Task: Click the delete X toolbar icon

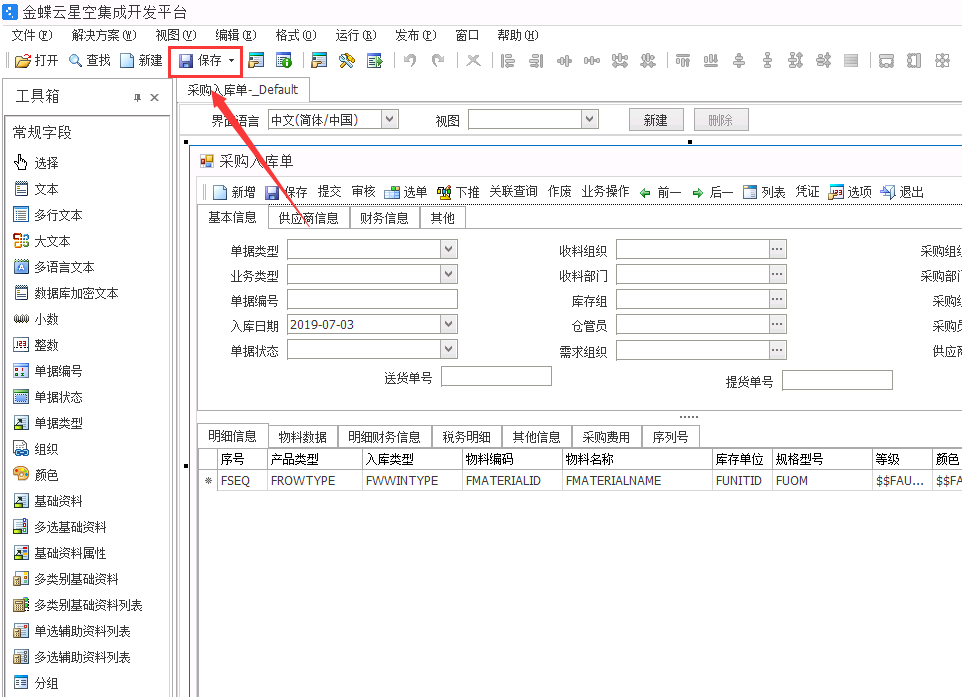Action: point(473,60)
